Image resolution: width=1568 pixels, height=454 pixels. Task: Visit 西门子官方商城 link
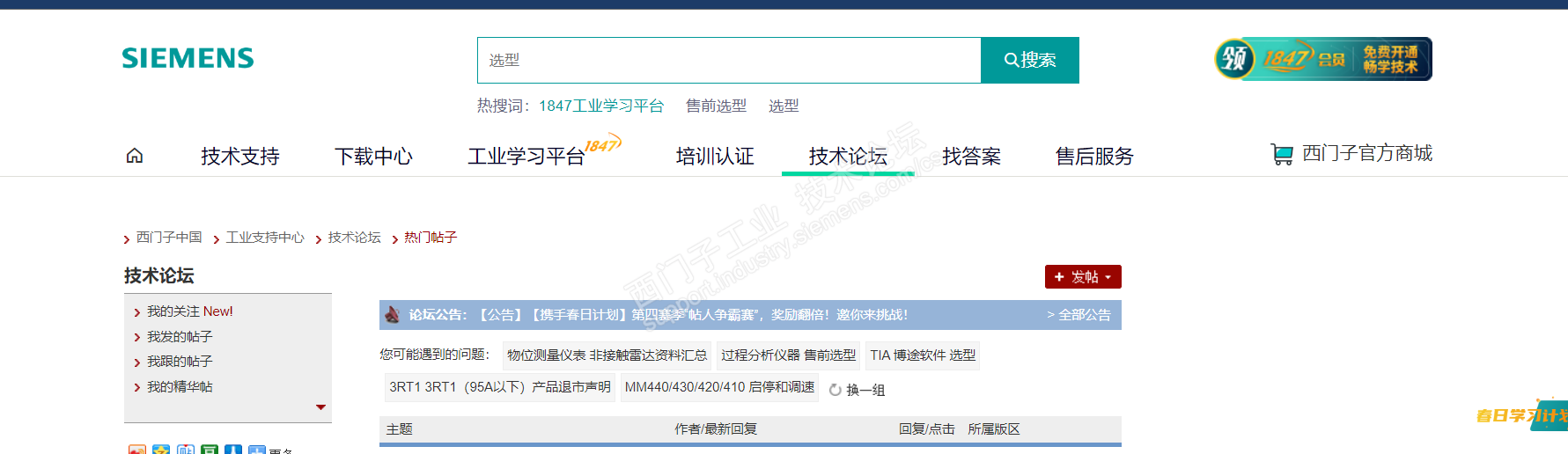(1367, 153)
